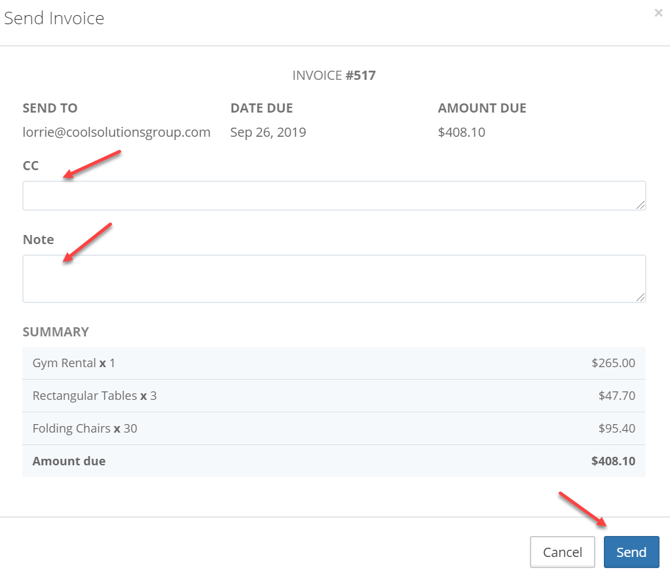670x572 pixels.
Task: Click the Send Invoice dialog title
Action: click(x=54, y=18)
